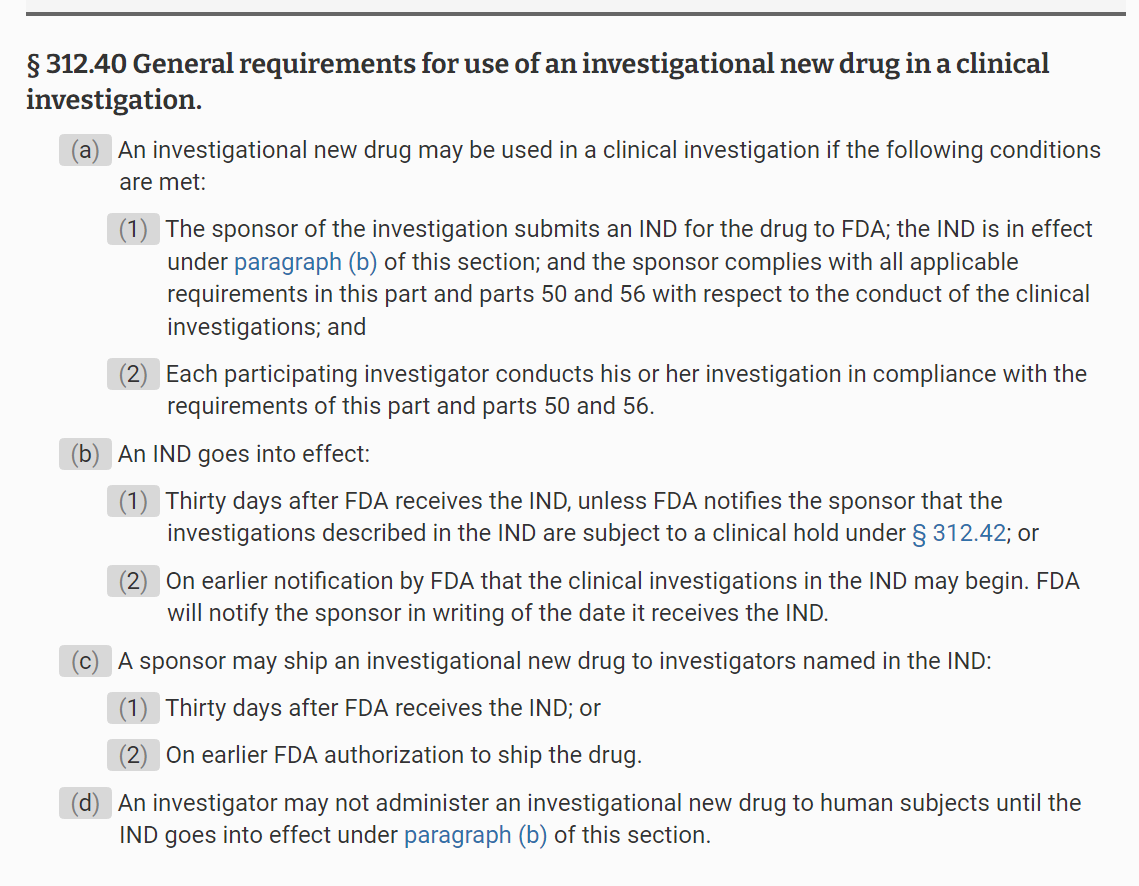This screenshot has height=886, width=1139.
Task: Click the text "An IND goes into effect:"
Action: coord(244,454)
